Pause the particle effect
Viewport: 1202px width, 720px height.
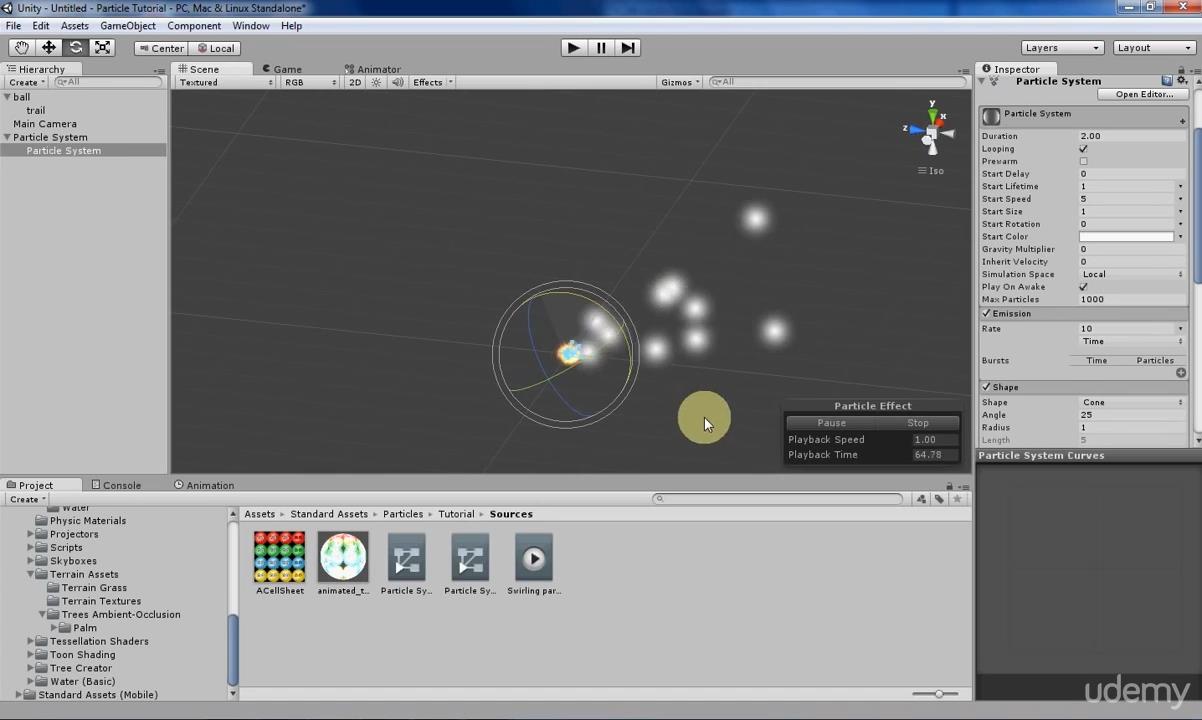(x=831, y=423)
